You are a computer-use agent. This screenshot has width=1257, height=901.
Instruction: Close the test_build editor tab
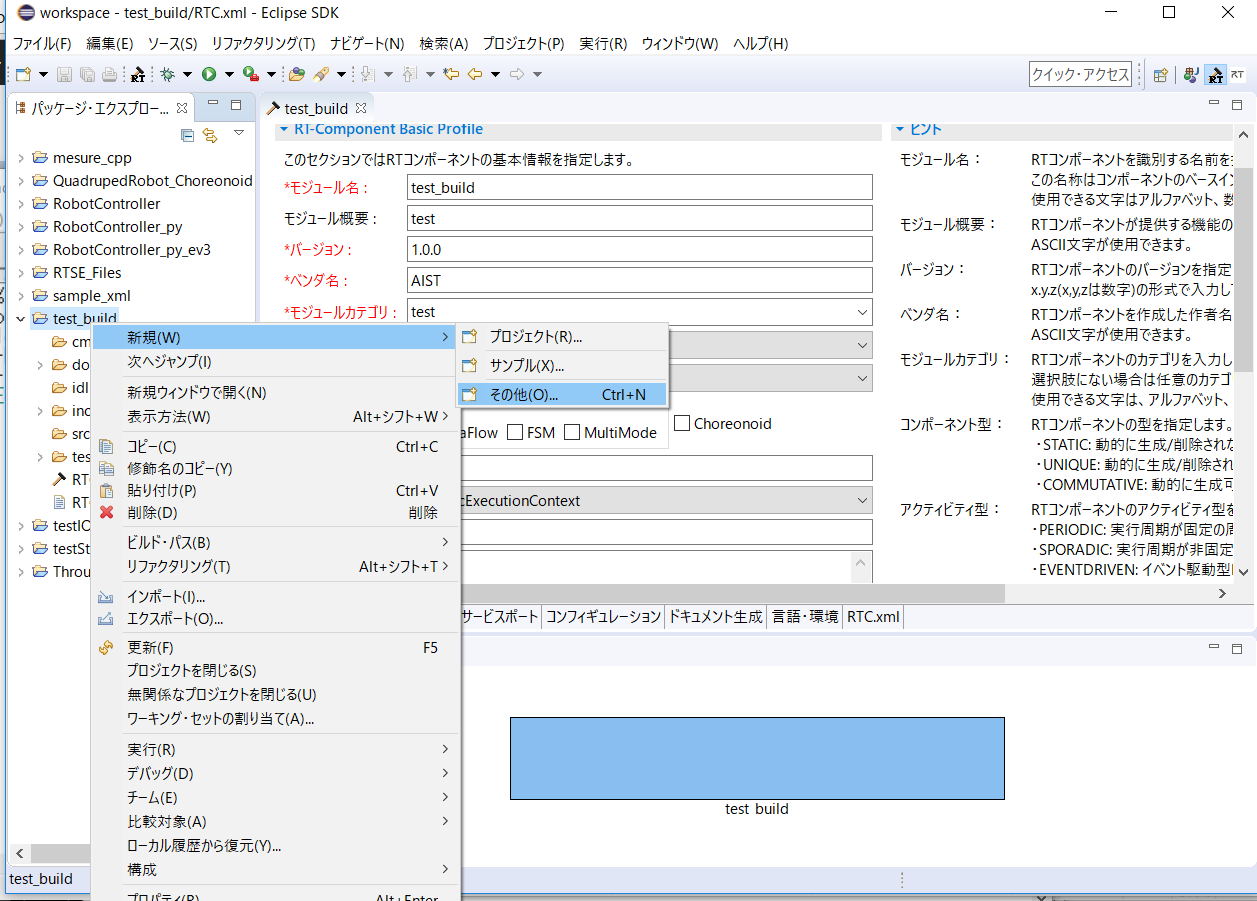tap(362, 108)
